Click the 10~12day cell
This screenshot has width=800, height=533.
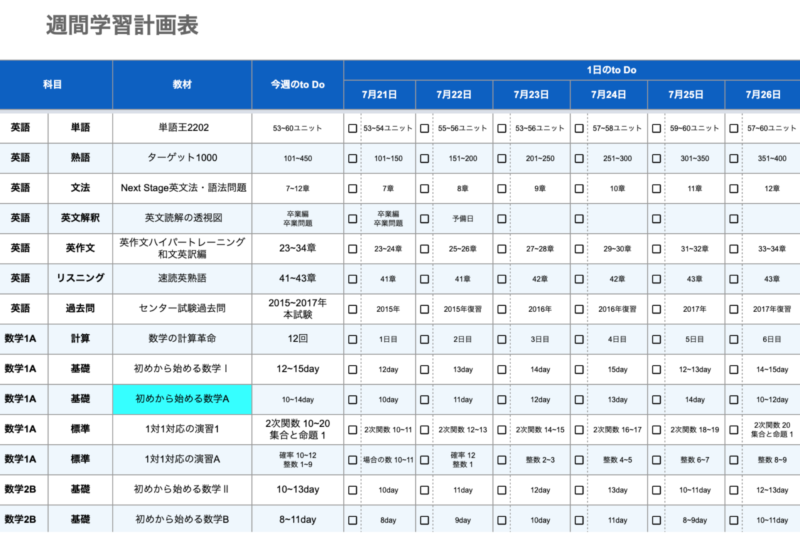point(772,400)
